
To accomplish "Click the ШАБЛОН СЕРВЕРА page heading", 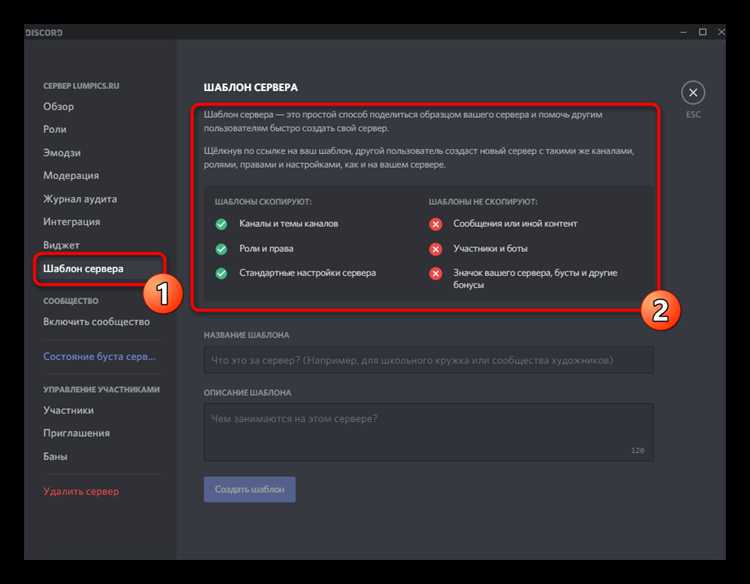I will tap(251, 88).
